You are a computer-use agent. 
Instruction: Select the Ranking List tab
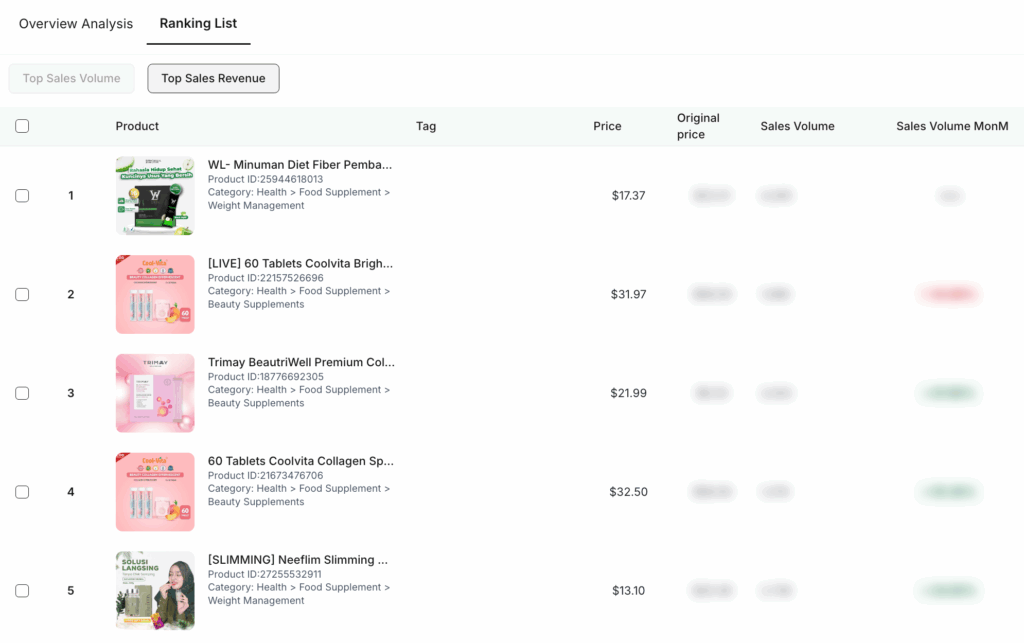point(199,24)
